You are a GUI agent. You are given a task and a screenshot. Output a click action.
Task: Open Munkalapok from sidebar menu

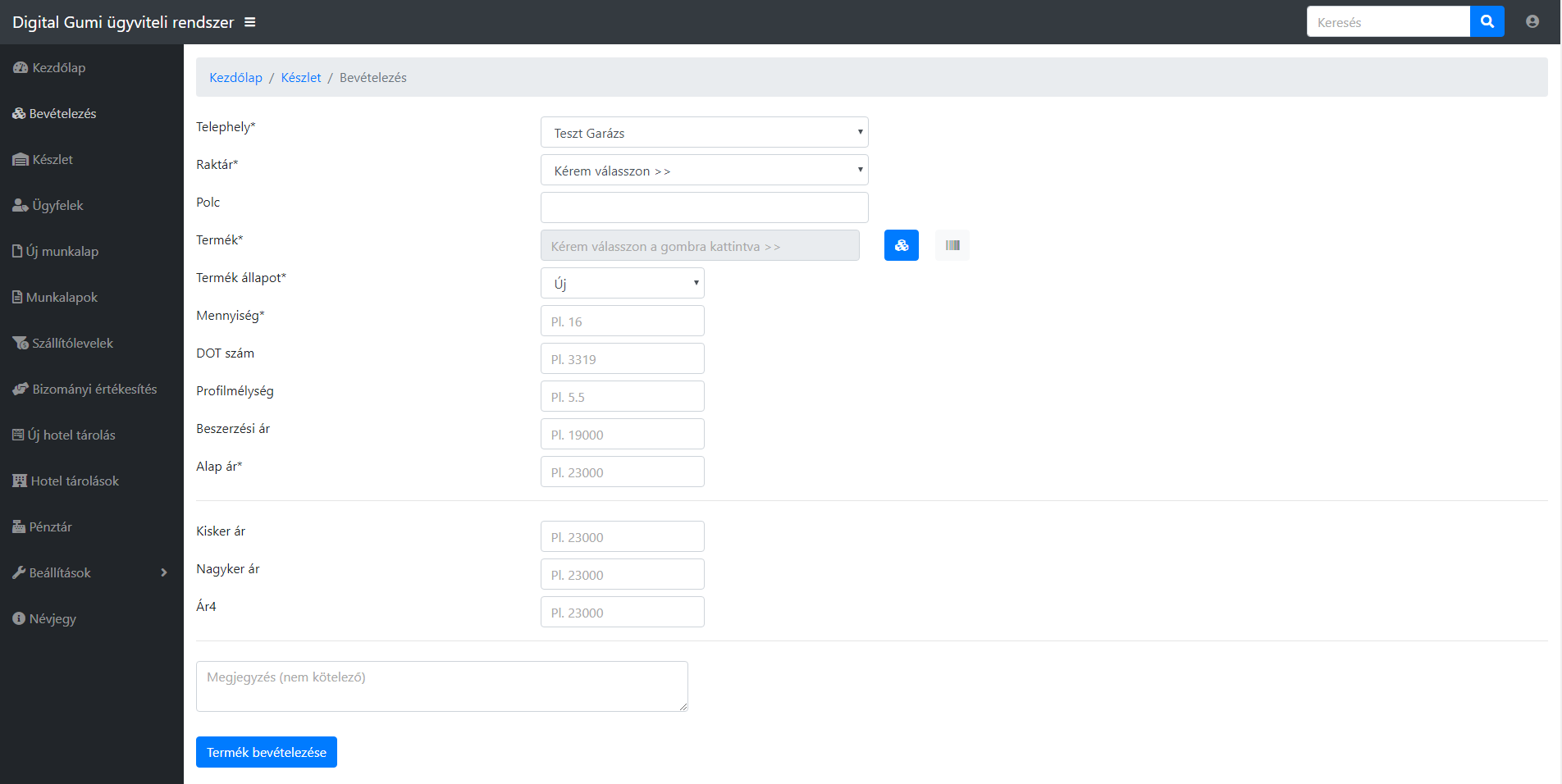[x=62, y=298]
